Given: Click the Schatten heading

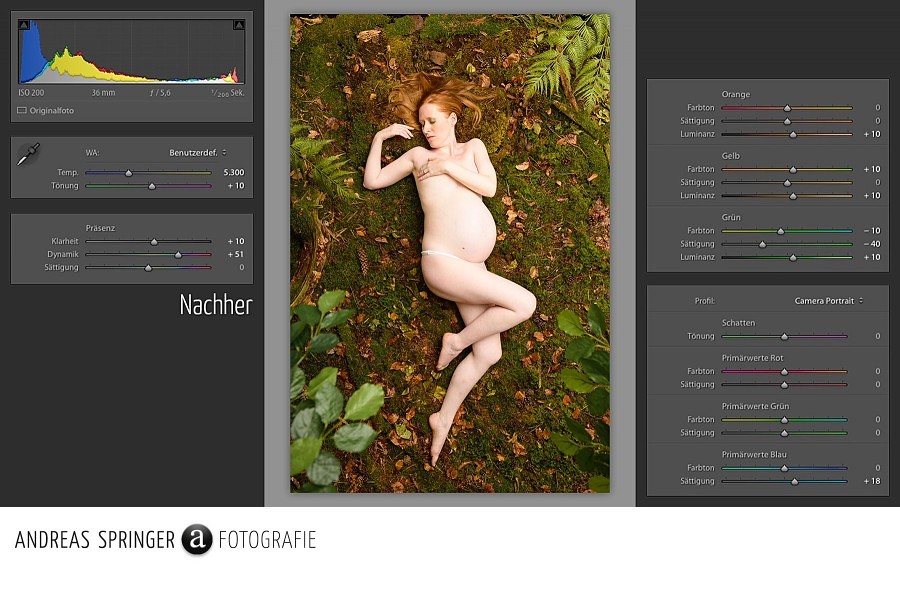Looking at the screenshot, I should click(739, 323).
